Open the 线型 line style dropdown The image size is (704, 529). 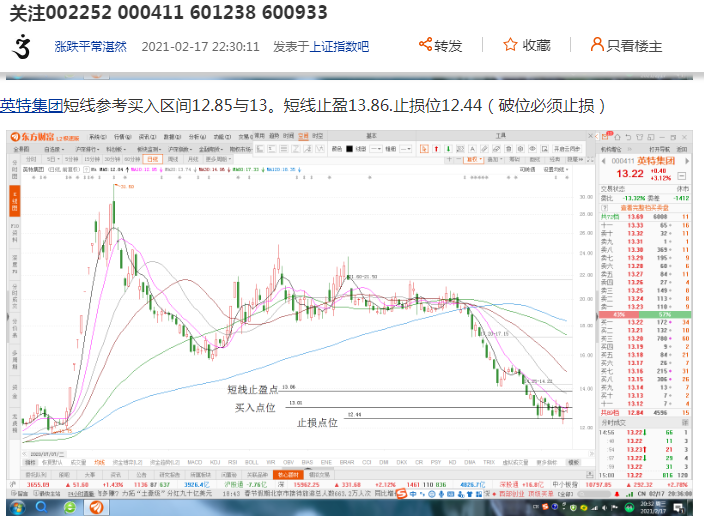click(x=376, y=149)
